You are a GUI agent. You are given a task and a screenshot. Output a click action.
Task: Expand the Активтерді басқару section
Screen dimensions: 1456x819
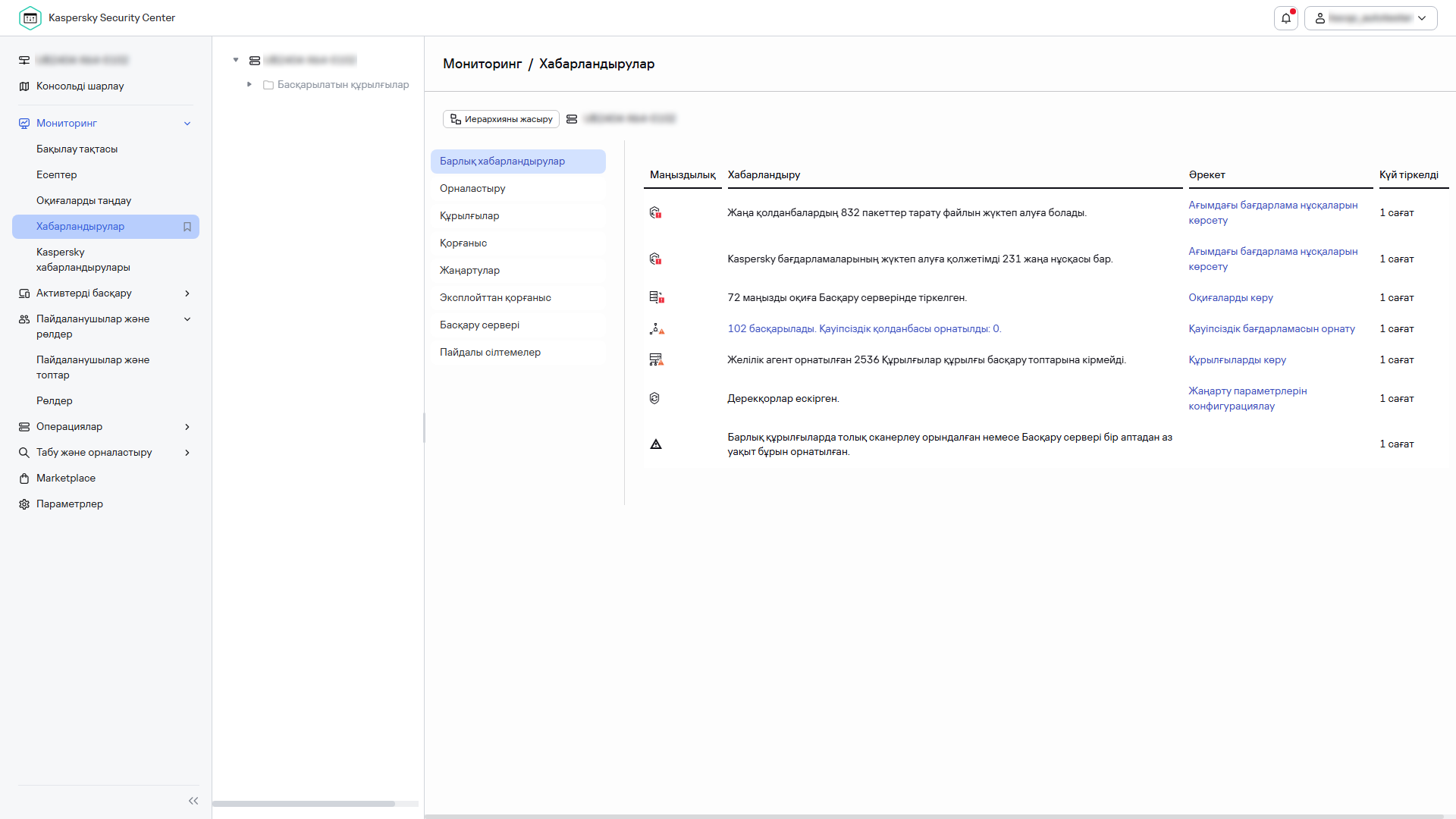click(187, 293)
